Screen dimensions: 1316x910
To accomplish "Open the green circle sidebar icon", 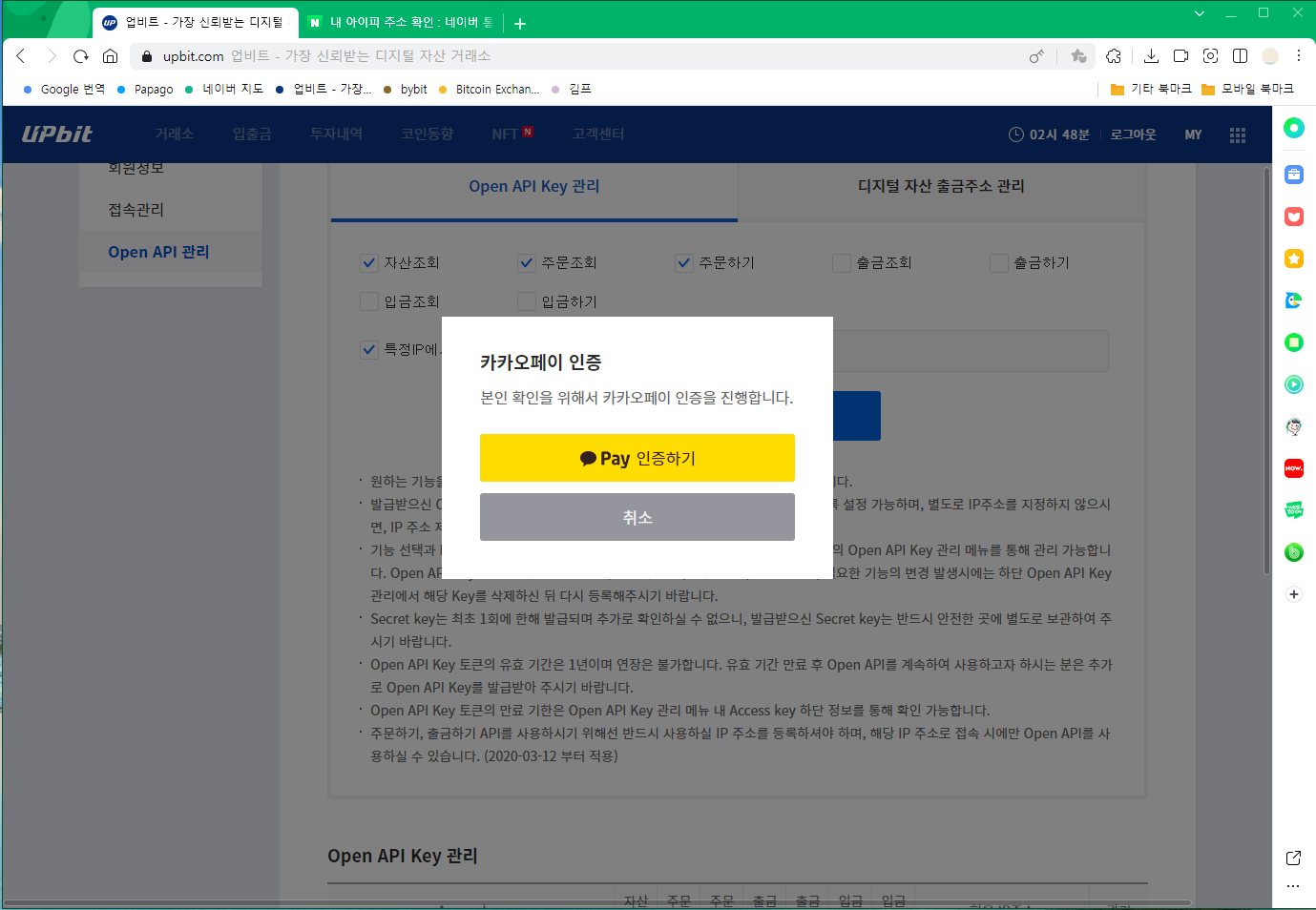I will (x=1294, y=128).
